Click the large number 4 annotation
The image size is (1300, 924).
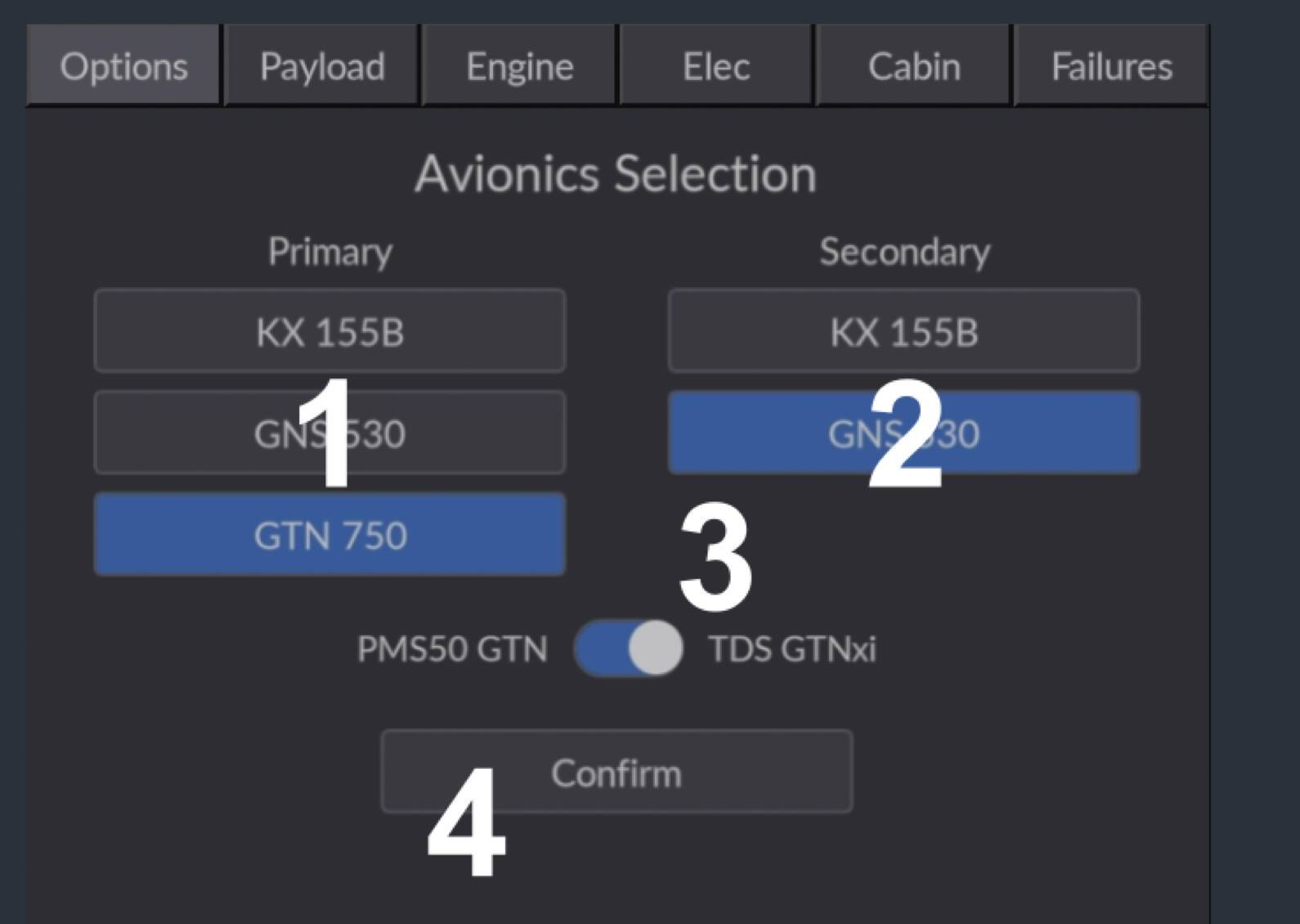pyautogui.click(x=466, y=822)
